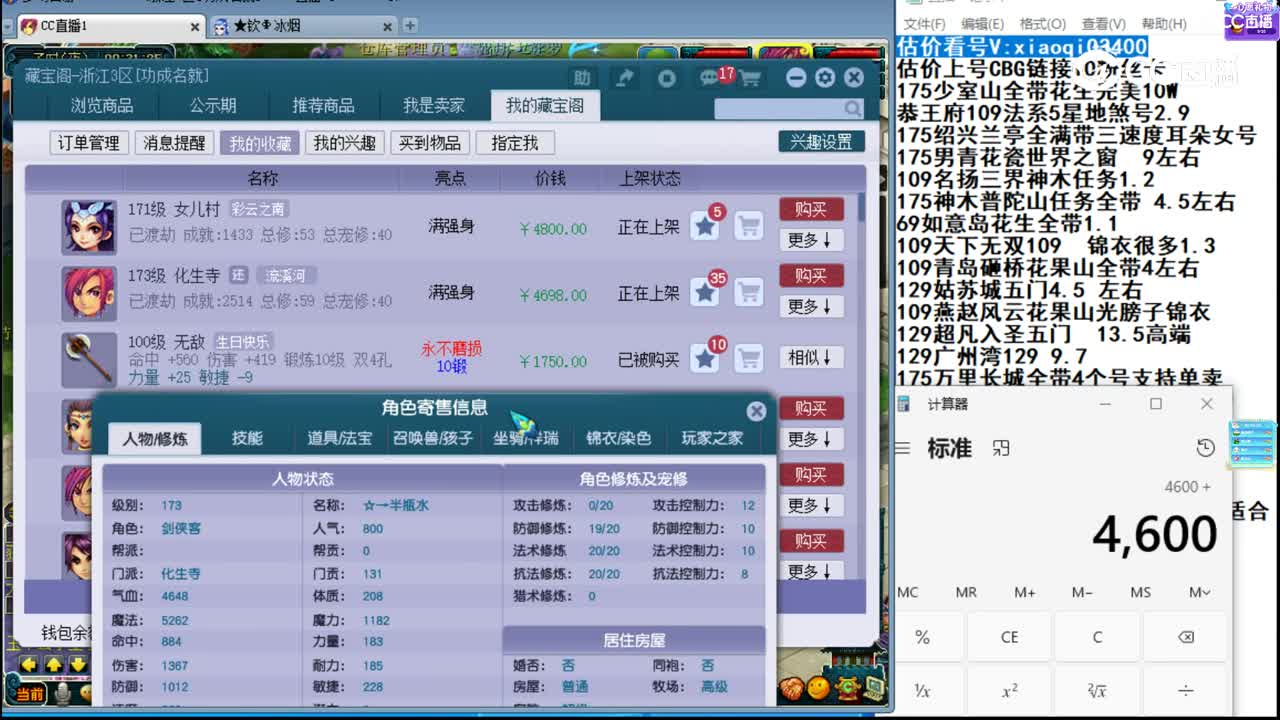Open the gear settings icon of 藏宝阁 window
Viewport: 1280px width, 720px height.
point(824,78)
